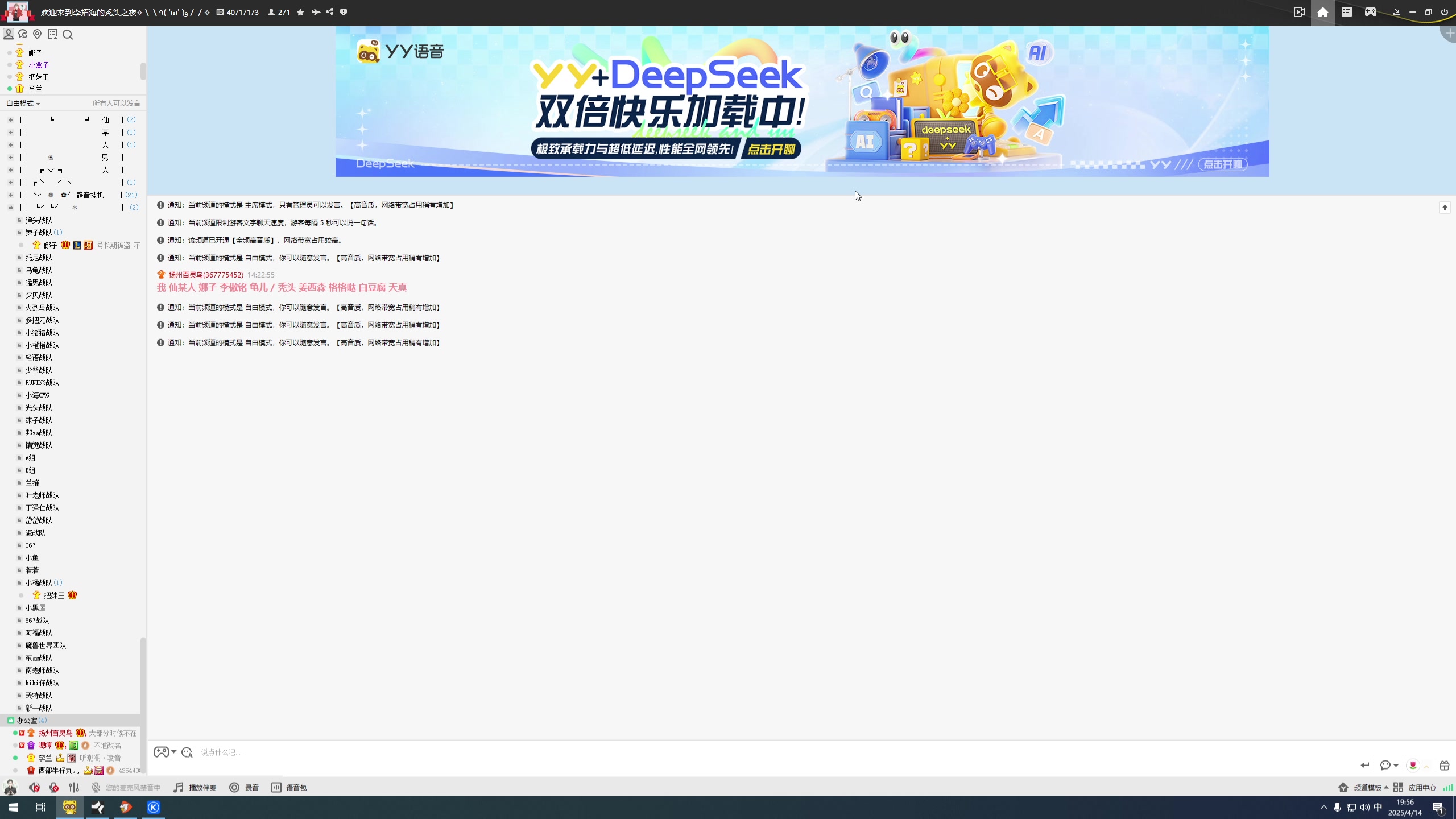Collapse the expanded team channel group (2)
Image resolution: width=1456 pixels, height=819 pixels.
[x=10, y=208]
